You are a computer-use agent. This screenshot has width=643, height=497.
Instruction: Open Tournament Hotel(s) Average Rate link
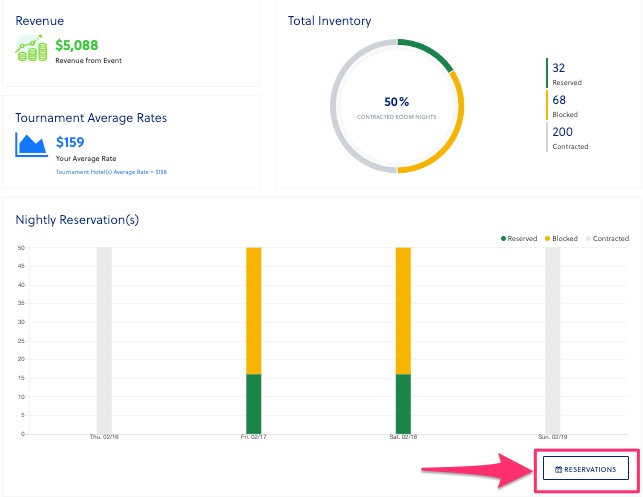click(x=111, y=172)
